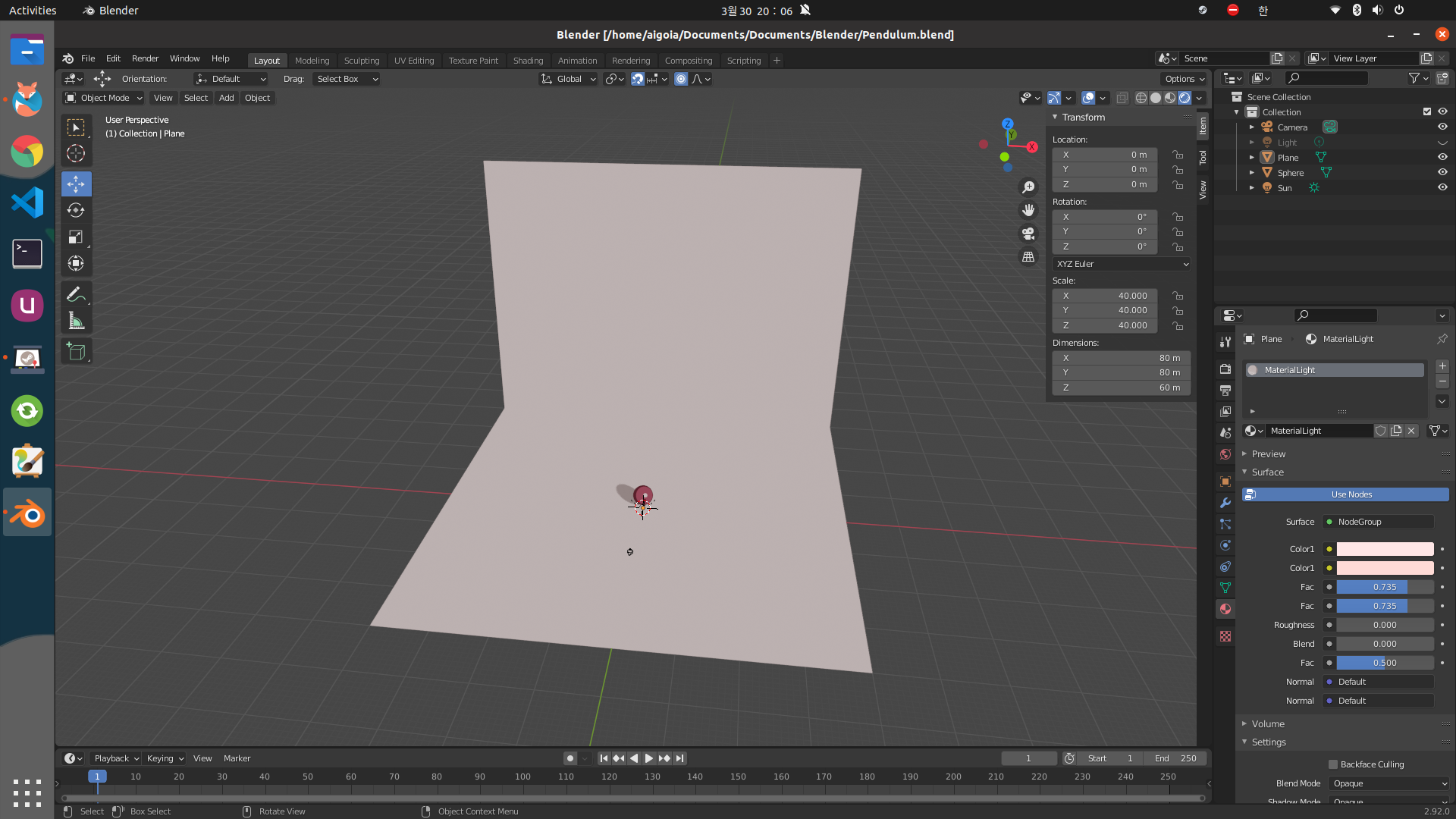1456x819 pixels.
Task: Open the Keying menu in timeline
Action: click(x=165, y=758)
